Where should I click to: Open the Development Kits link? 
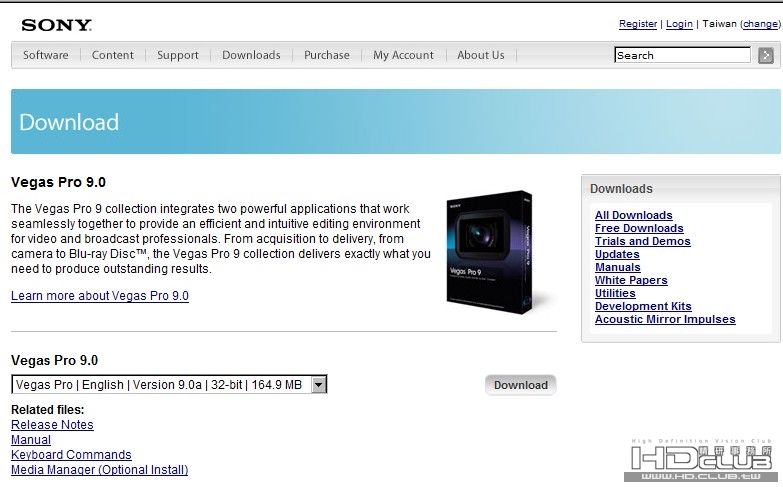[643, 306]
